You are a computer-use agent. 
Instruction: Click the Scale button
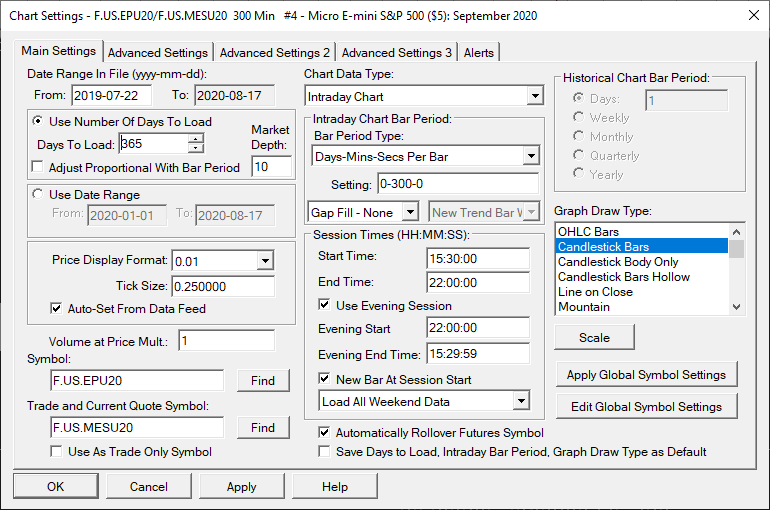[x=594, y=337]
